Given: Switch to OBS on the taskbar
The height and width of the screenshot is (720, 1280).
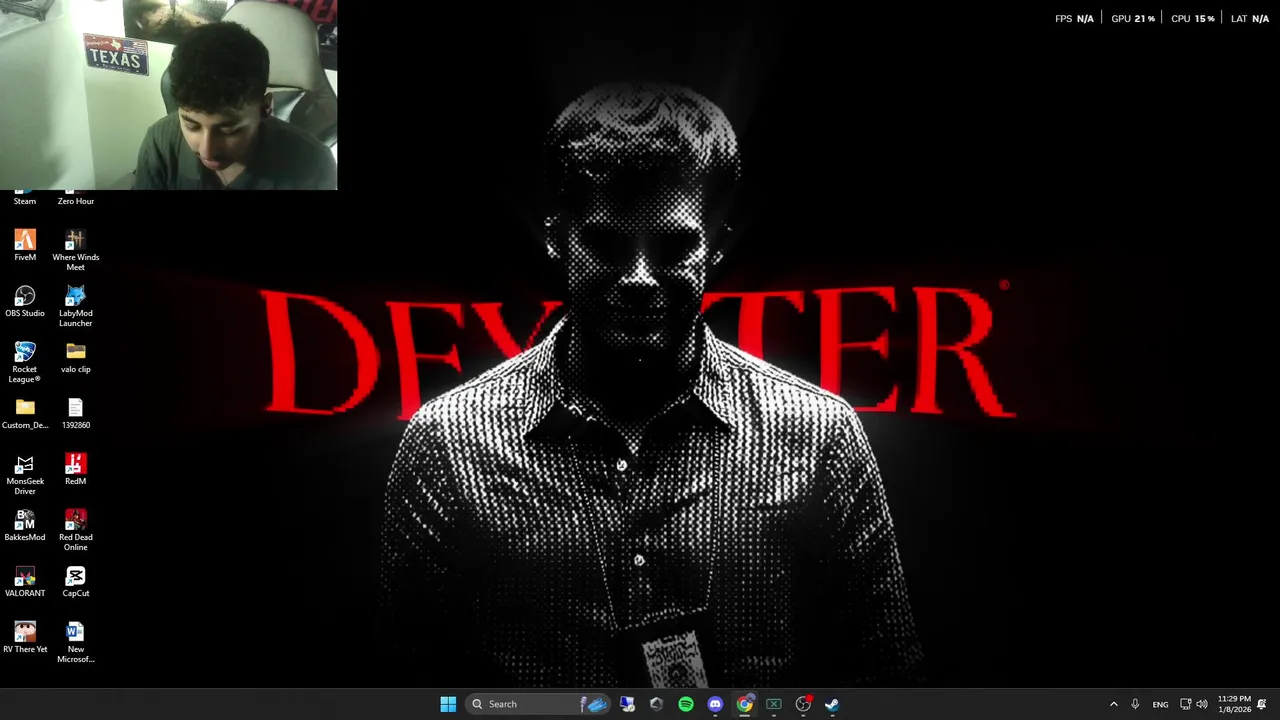Looking at the screenshot, I should coord(803,704).
